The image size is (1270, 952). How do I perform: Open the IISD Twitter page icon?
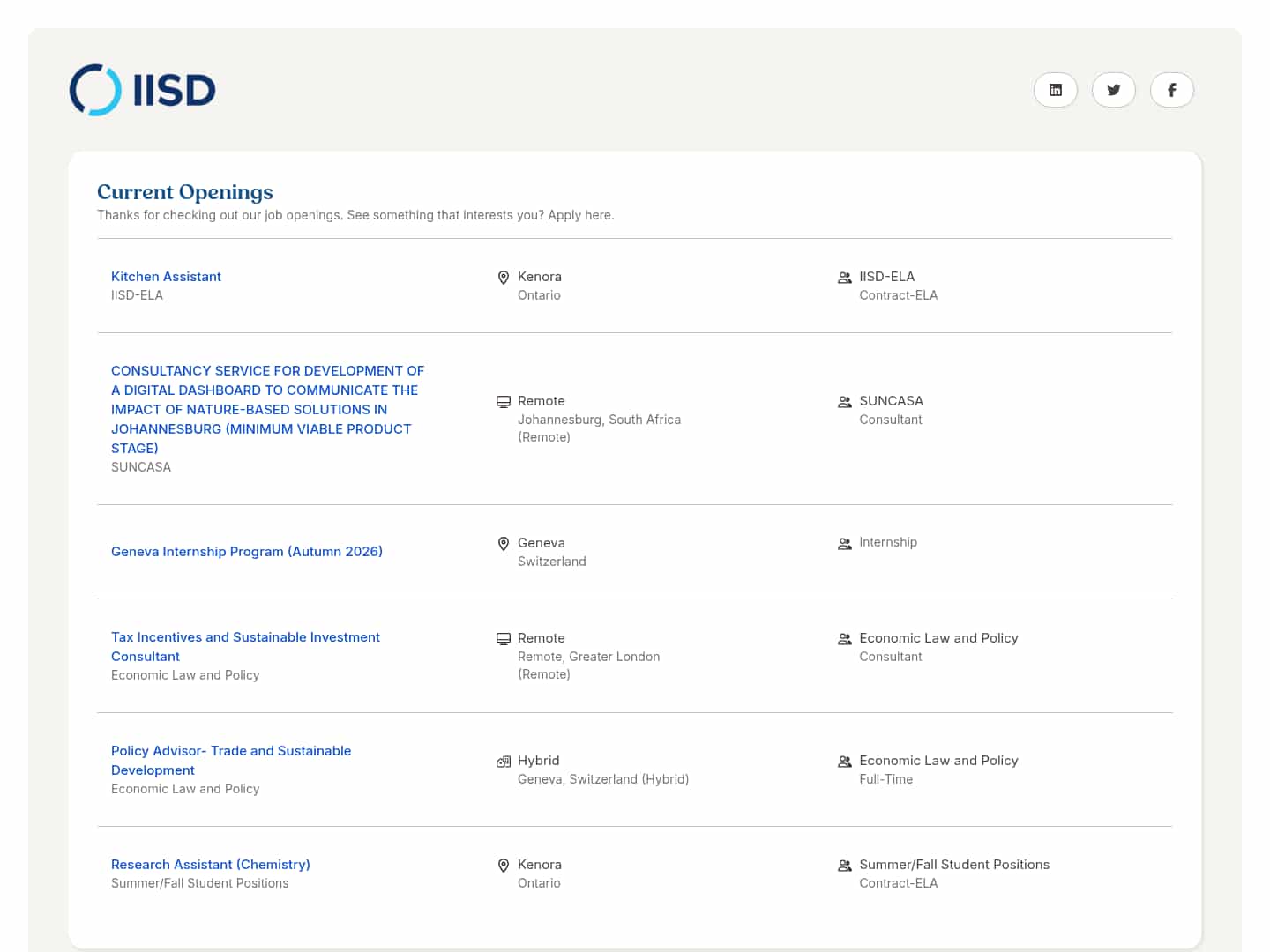click(1114, 90)
